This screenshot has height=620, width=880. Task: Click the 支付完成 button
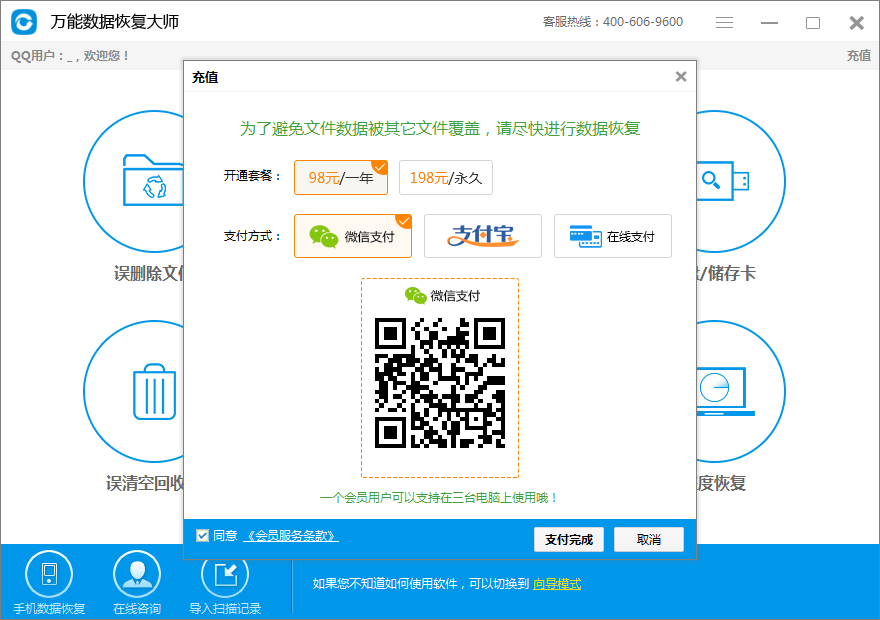click(x=569, y=540)
